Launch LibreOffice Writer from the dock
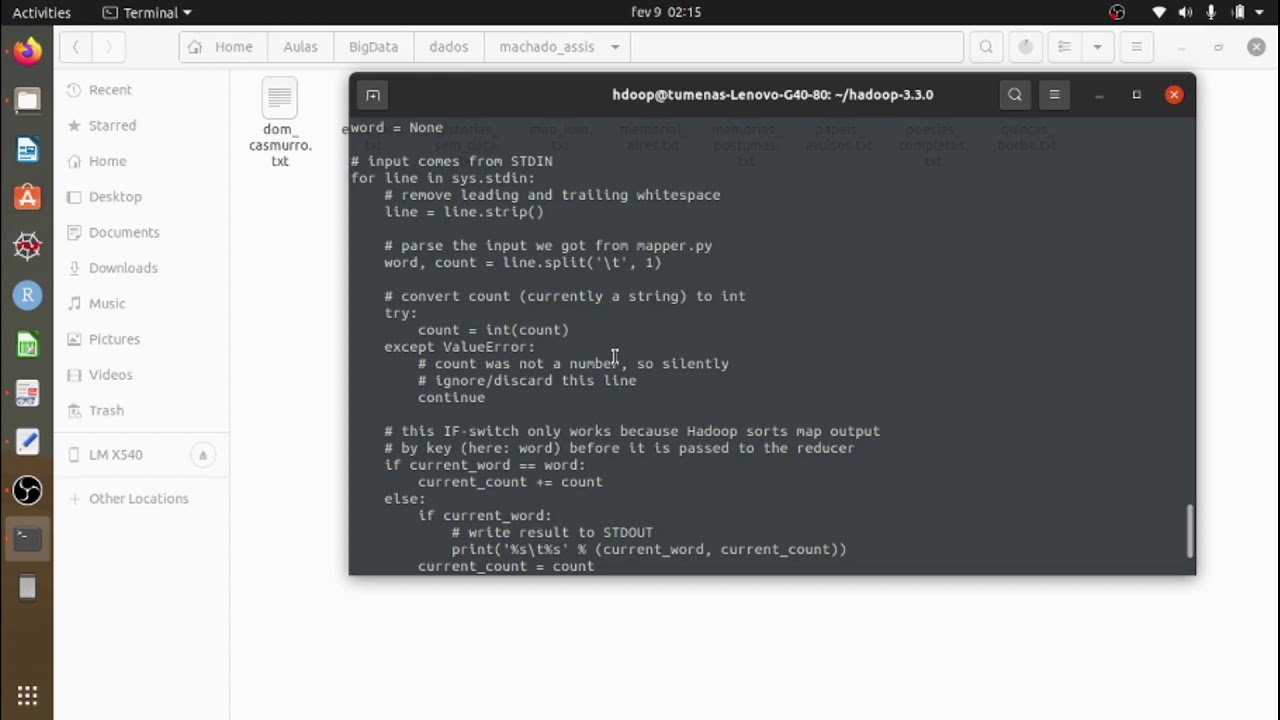 pyautogui.click(x=27, y=149)
